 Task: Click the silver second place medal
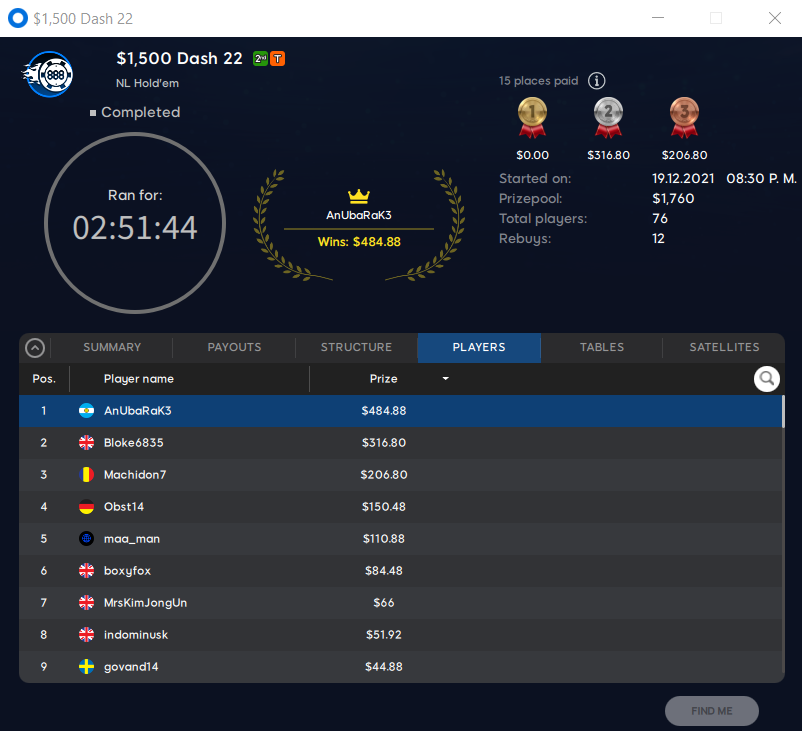coord(608,118)
